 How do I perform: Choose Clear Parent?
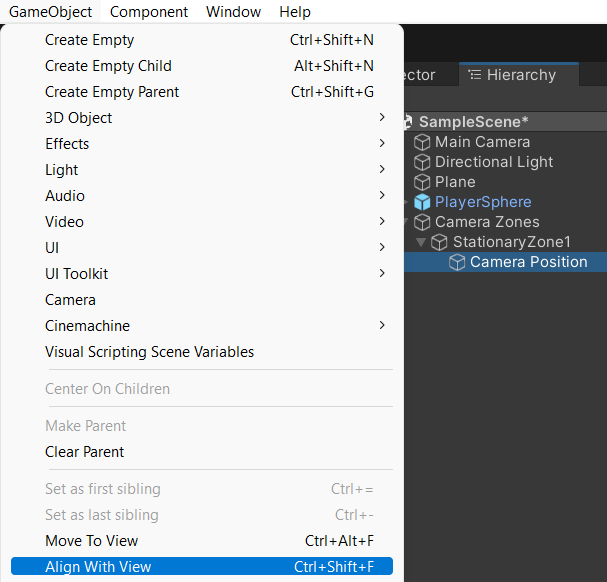click(202, 452)
